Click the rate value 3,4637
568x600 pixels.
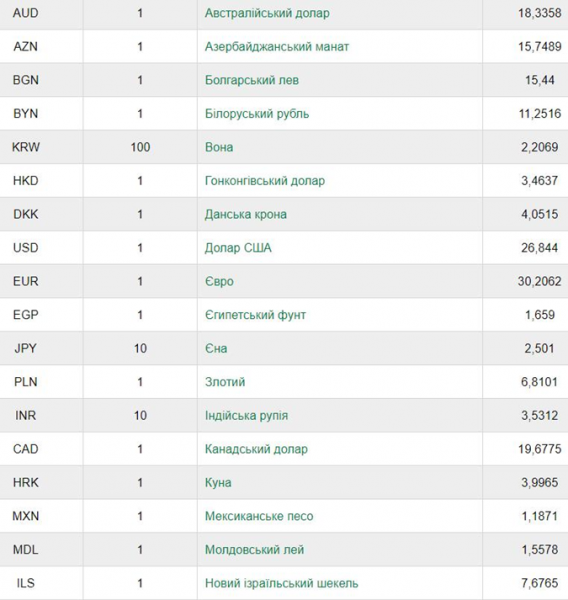click(539, 181)
